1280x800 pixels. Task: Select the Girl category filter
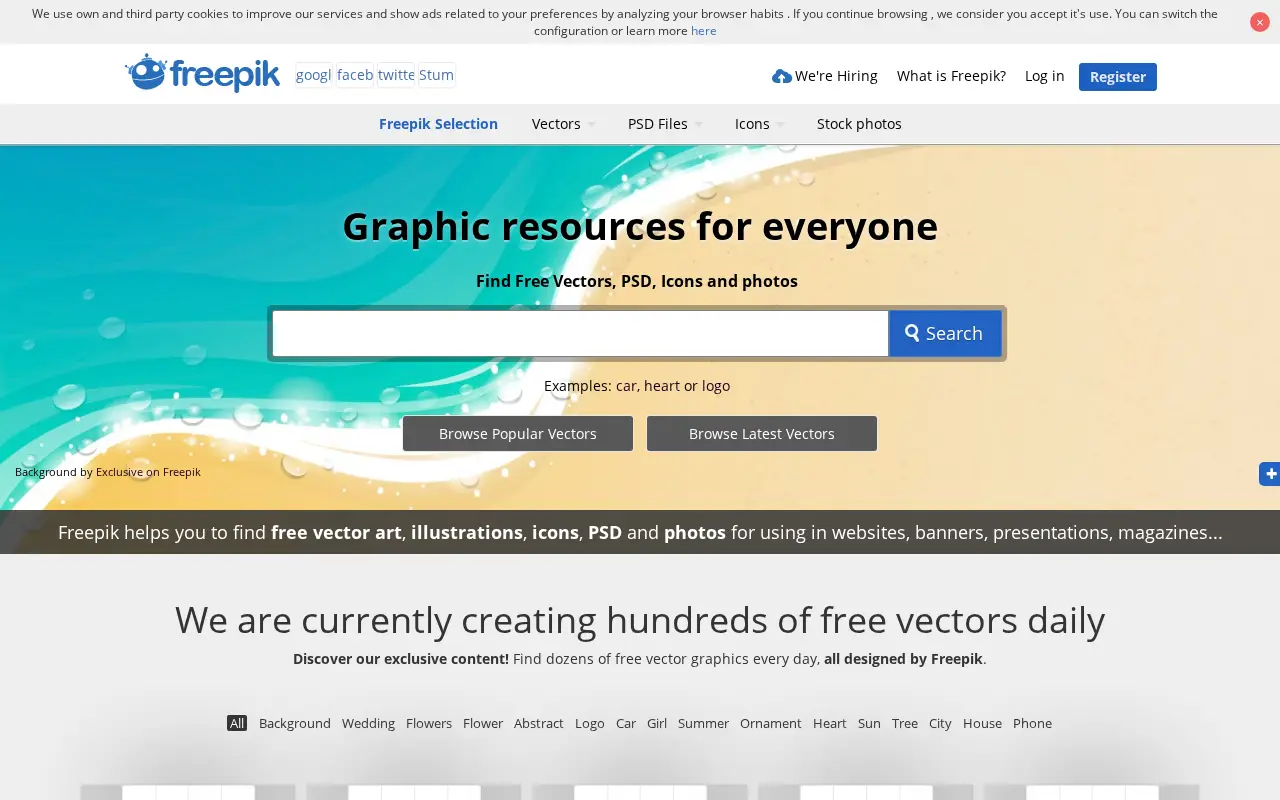(x=657, y=723)
